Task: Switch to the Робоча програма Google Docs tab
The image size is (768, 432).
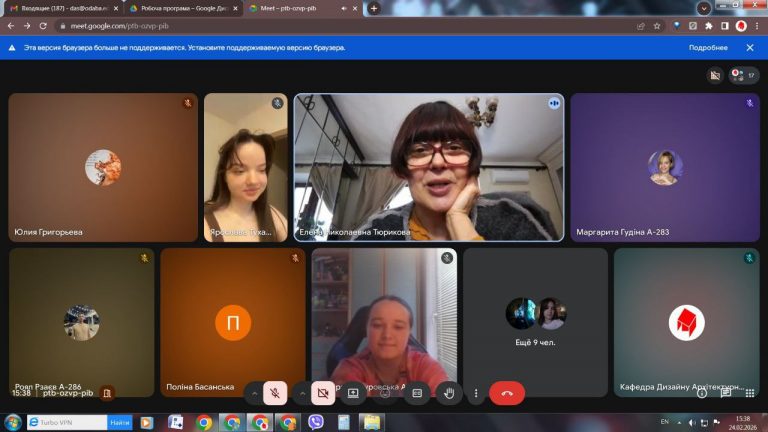Action: 180,8
